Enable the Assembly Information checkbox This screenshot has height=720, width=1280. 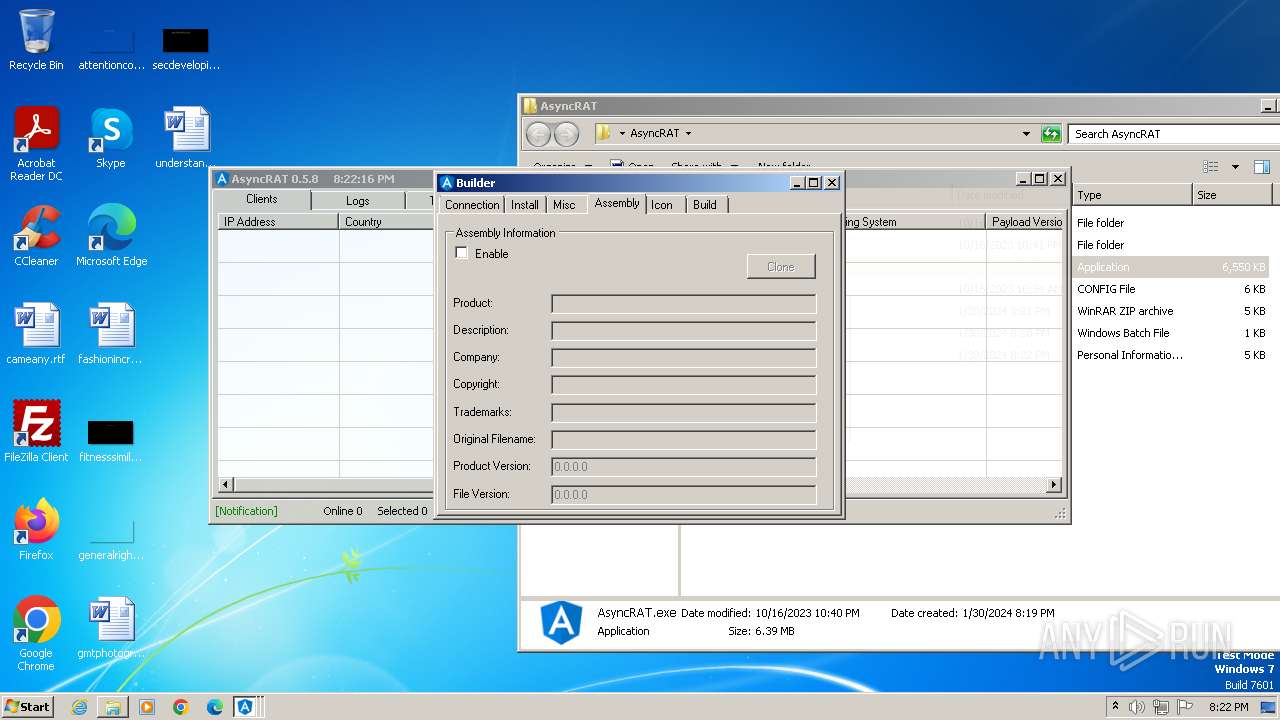coord(462,253)
